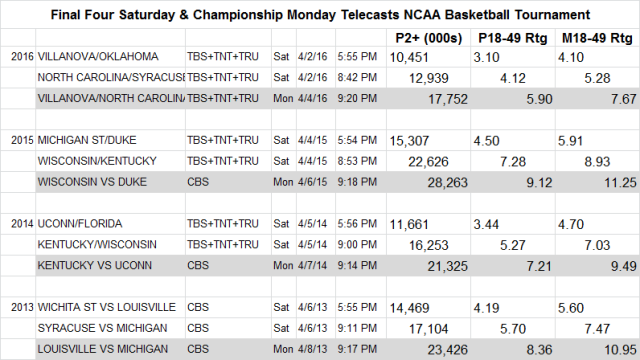Select the 11.25 rating cell
This screenshot has width=640, height=360.
click(597, 182)
